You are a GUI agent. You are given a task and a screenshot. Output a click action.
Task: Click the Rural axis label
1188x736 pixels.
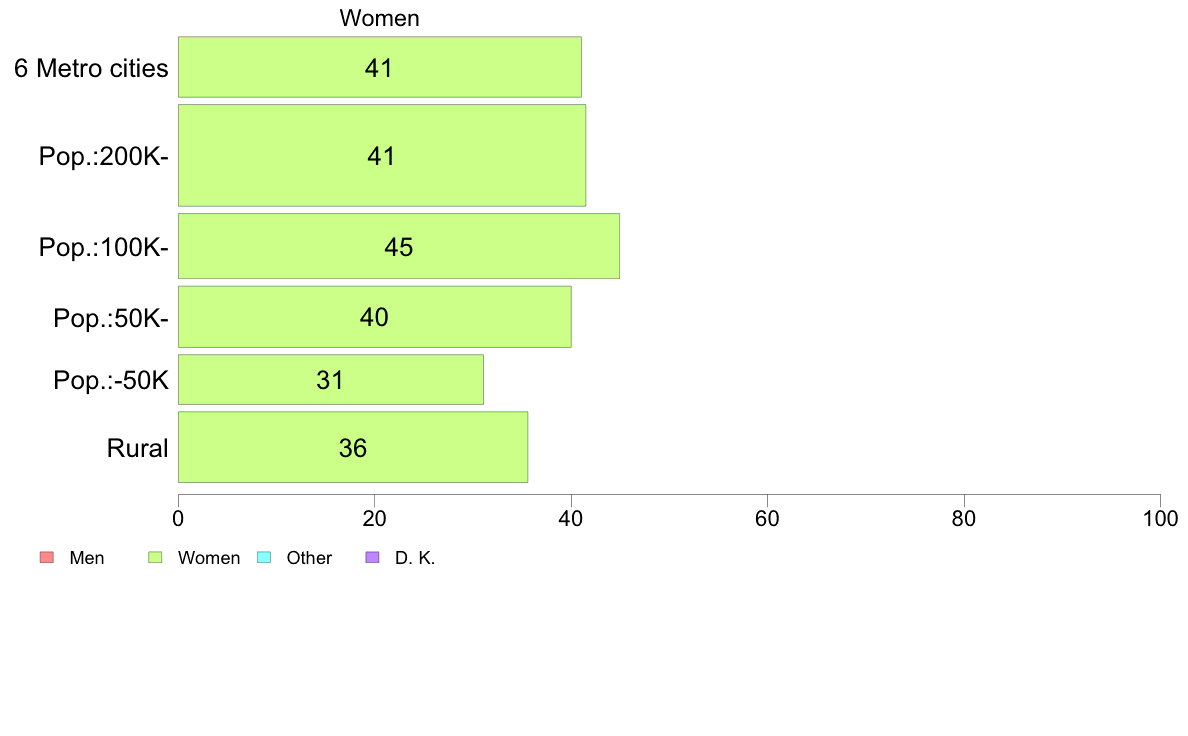click(x=137, y=448)
